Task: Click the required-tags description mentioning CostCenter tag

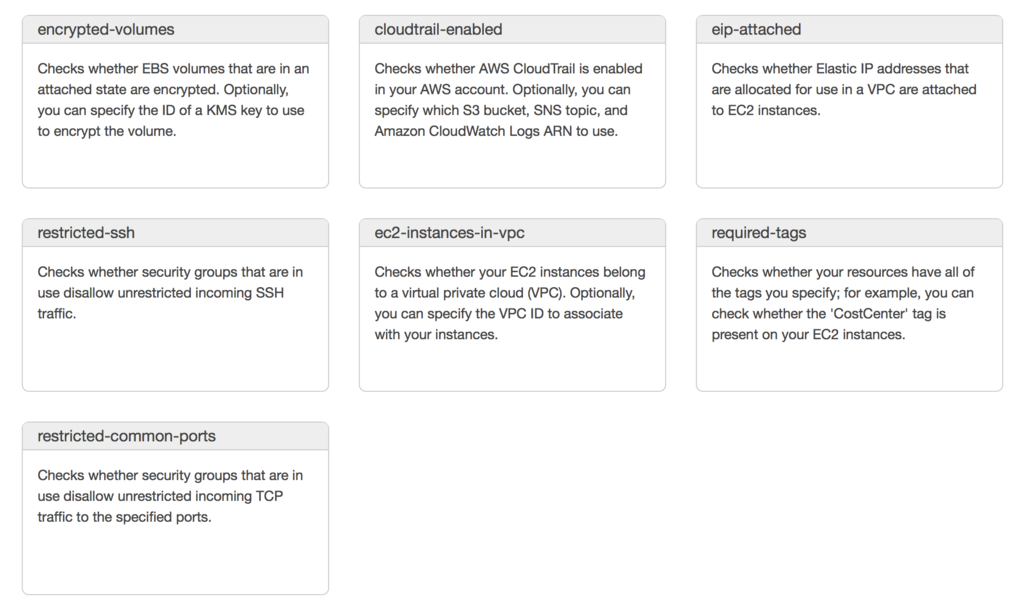Action: tap(843, 303)
